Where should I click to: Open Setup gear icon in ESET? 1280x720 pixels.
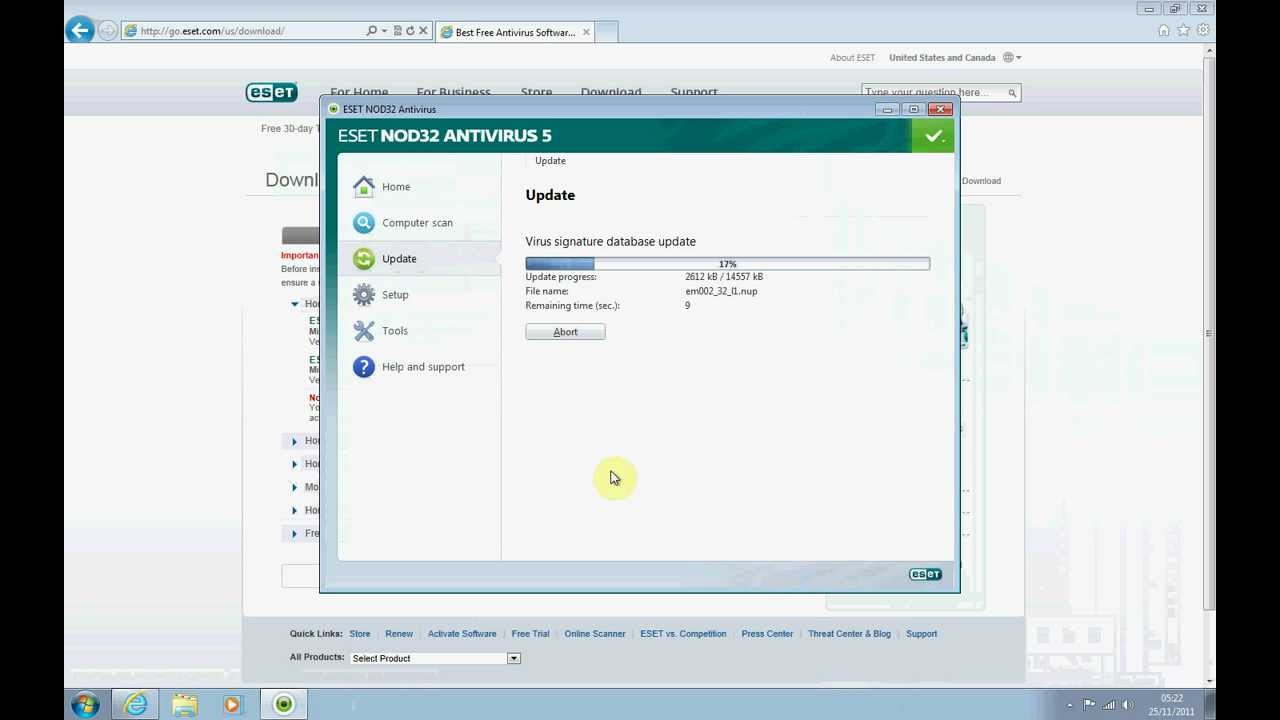tap(364, 295)
